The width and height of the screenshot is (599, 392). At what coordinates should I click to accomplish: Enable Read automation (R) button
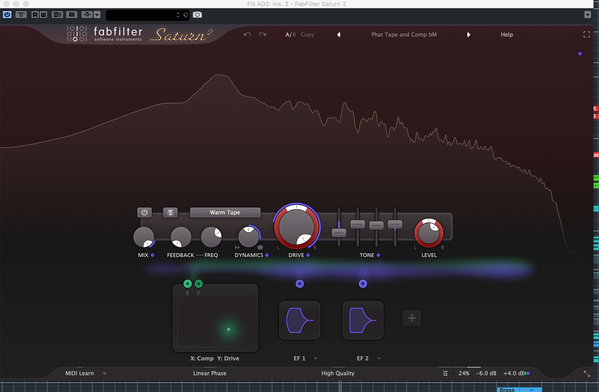click(35, 15)
